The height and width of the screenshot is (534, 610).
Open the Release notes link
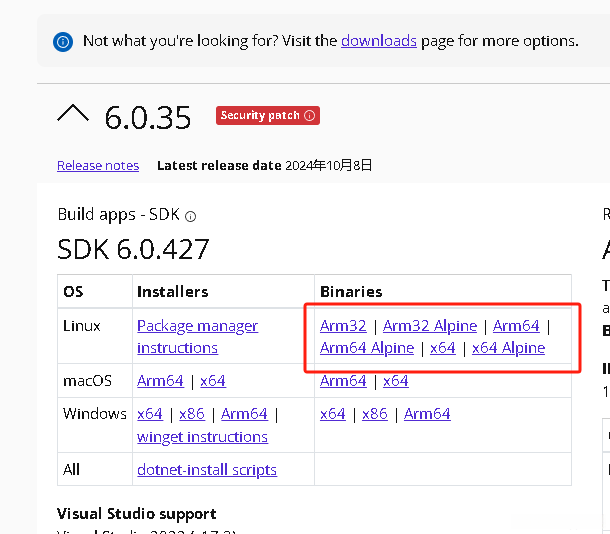click(98, 166)
